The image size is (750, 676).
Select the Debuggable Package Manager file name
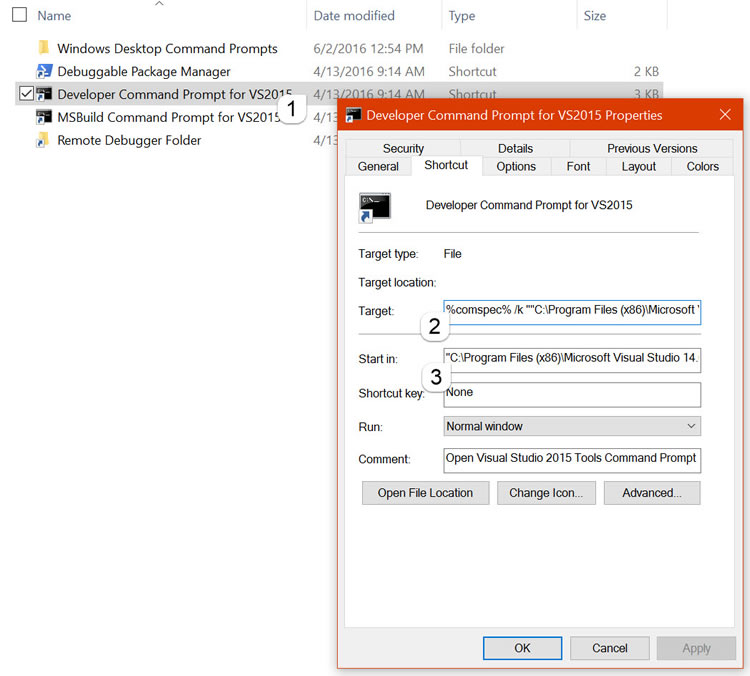point(143,71)
